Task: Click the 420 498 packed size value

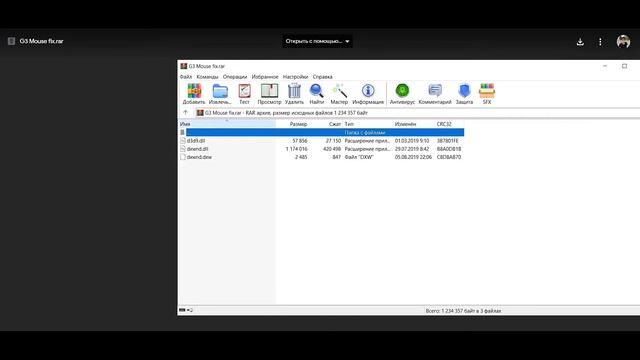Action: coord(332,149)
